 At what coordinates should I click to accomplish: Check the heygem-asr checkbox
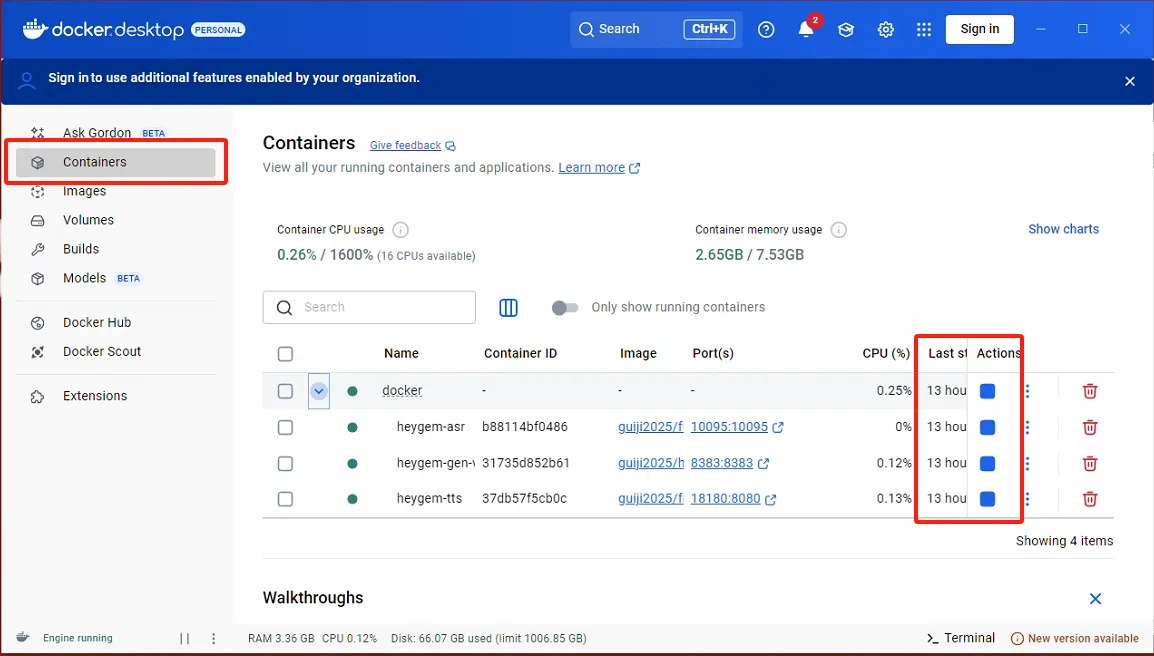[x=286, y=427]
